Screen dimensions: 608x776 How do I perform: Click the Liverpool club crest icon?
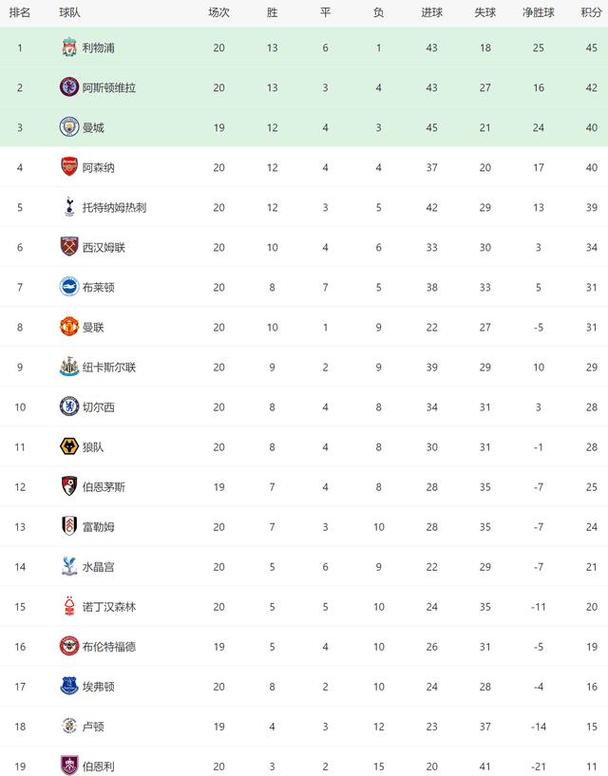point(69,48)
